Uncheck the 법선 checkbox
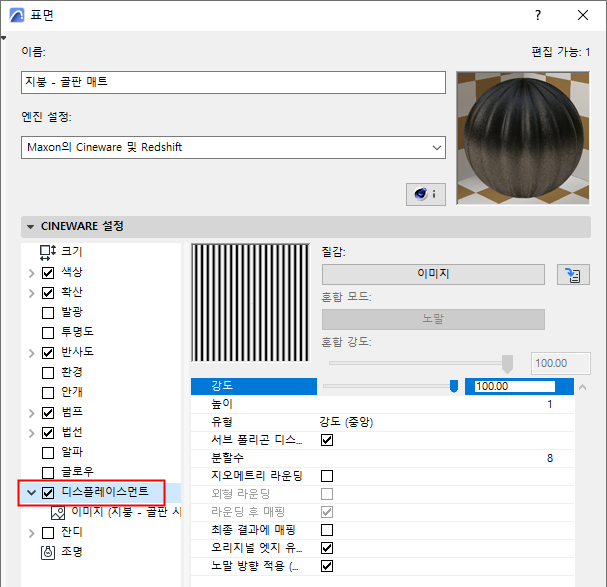 48,433
